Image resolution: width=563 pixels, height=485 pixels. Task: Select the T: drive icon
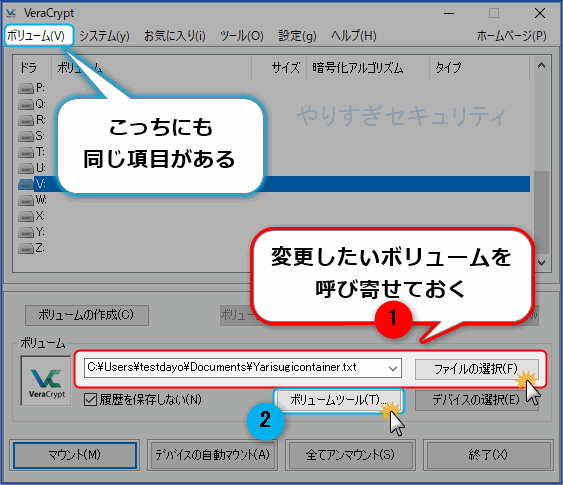[x=26, y=152]
